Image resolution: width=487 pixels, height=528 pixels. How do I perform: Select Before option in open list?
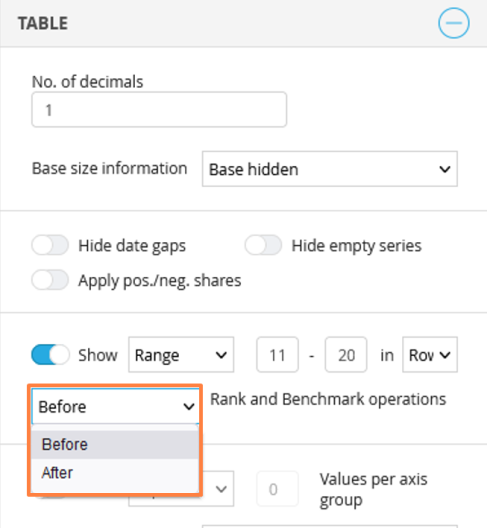115,444
